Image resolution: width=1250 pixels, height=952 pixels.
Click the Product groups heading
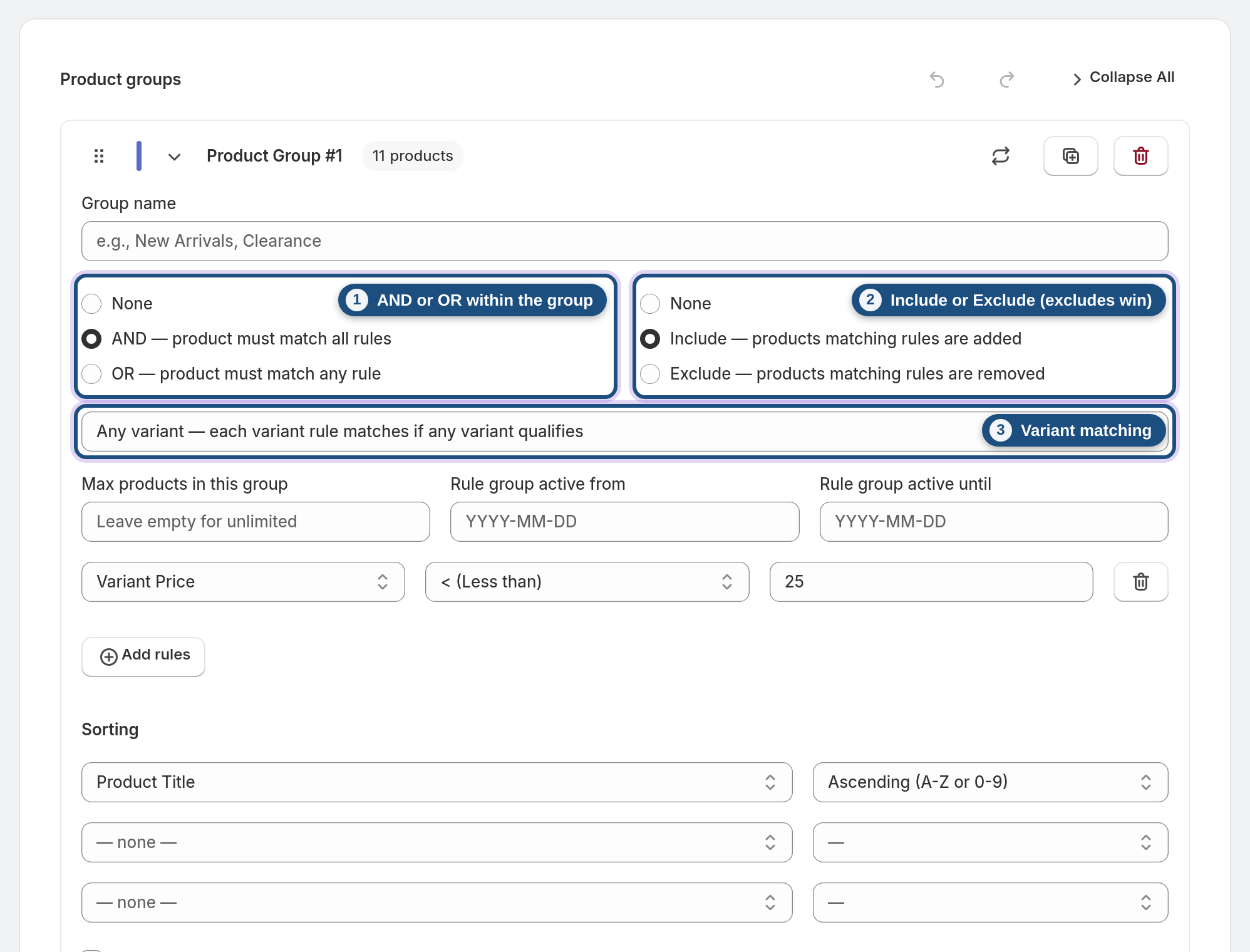tap(120, 80)
